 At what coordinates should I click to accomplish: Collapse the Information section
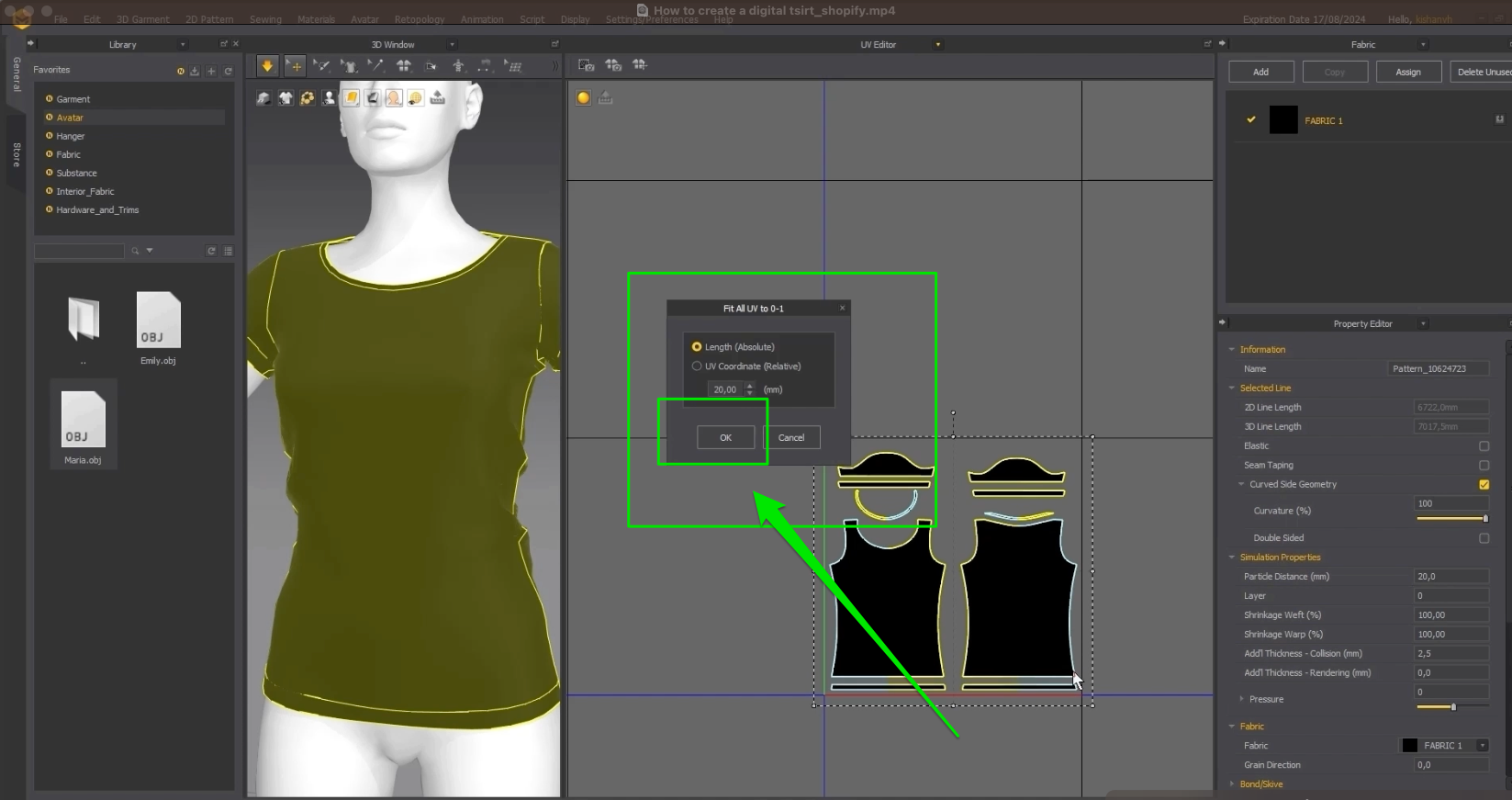pos(1232,350)
